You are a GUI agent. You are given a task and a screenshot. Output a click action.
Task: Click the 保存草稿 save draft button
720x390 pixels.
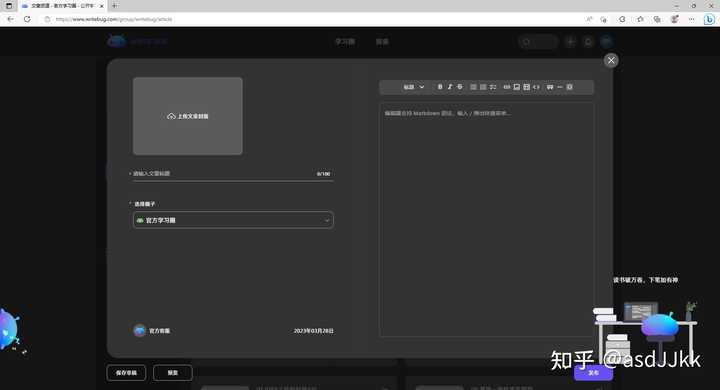pos(126,373)
